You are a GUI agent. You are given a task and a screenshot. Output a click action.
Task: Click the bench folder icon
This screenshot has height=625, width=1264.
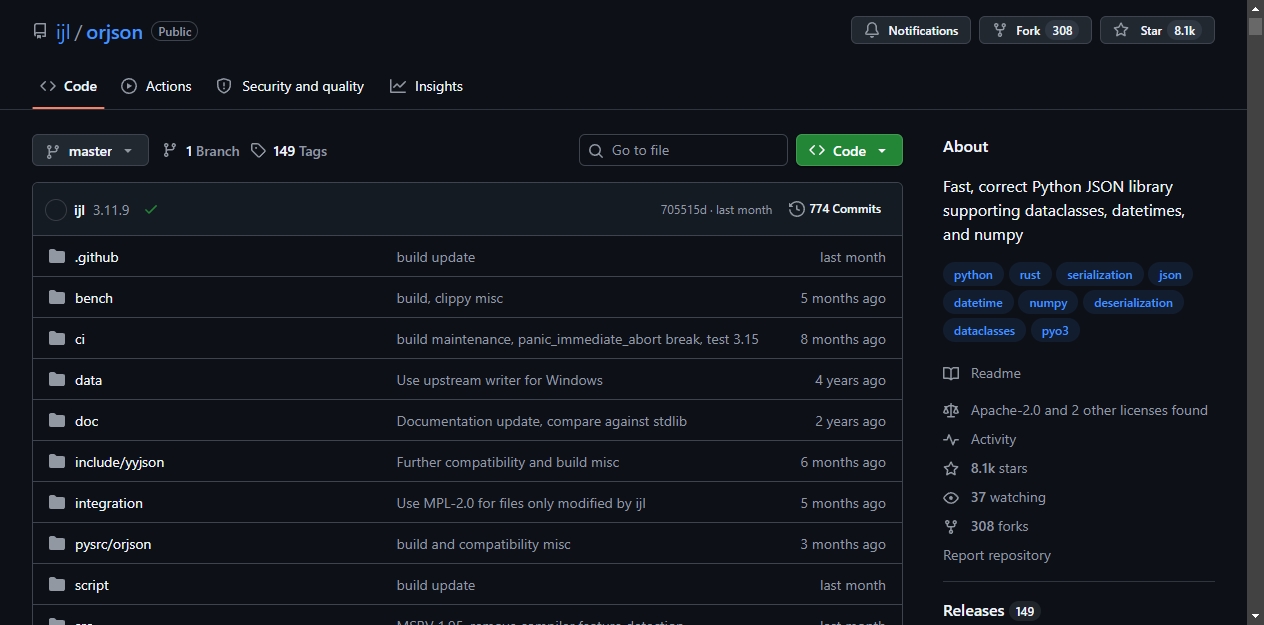point(57,298)
